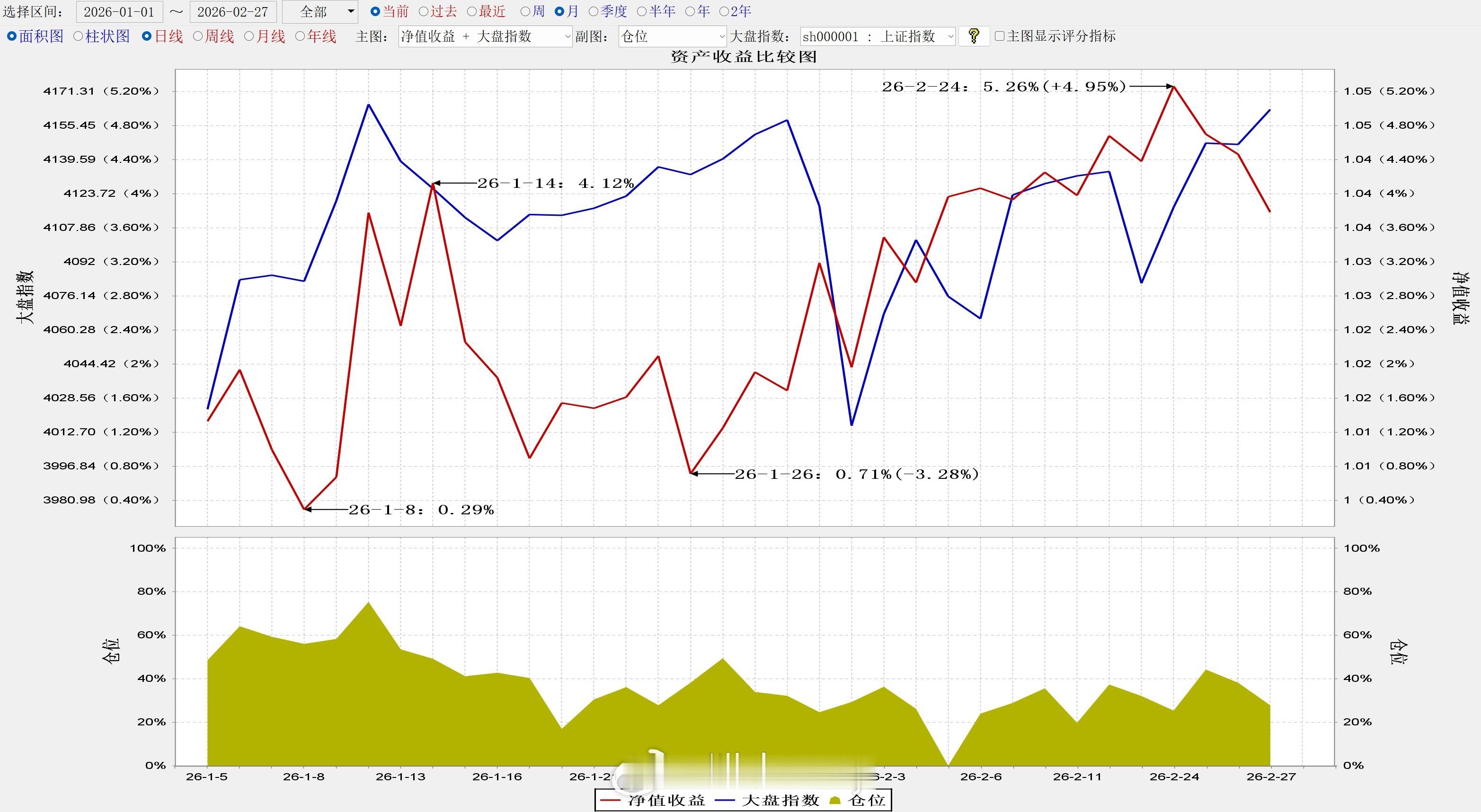This screenshot has height=812, width=1481.
Task: Choose the 半年 half-year range option
Action: 642,11
